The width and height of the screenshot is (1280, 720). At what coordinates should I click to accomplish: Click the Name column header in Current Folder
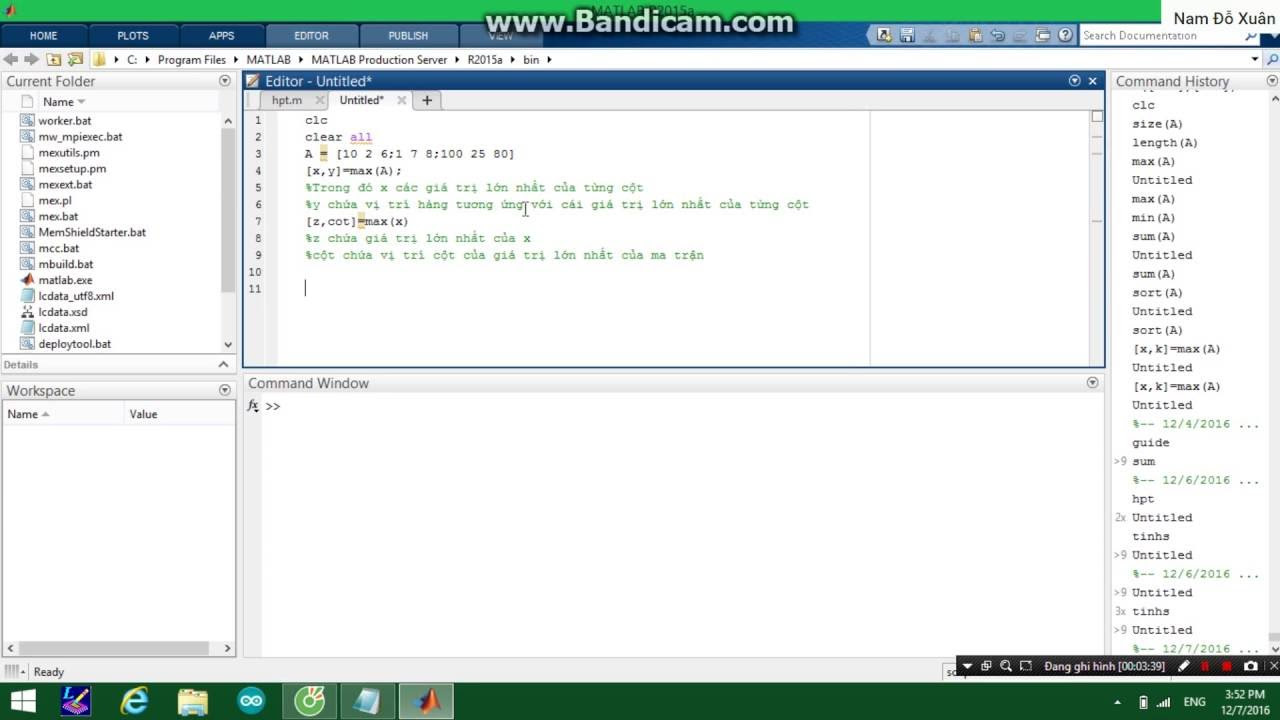[64, 102]
